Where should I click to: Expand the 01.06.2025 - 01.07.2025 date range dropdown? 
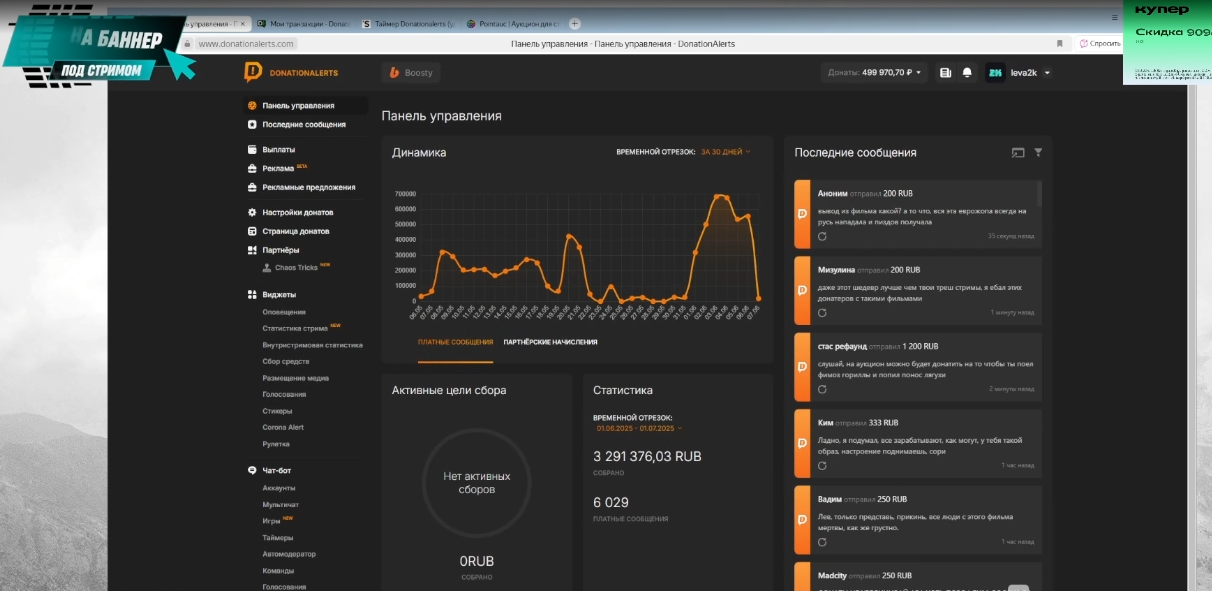coord(638,428)
